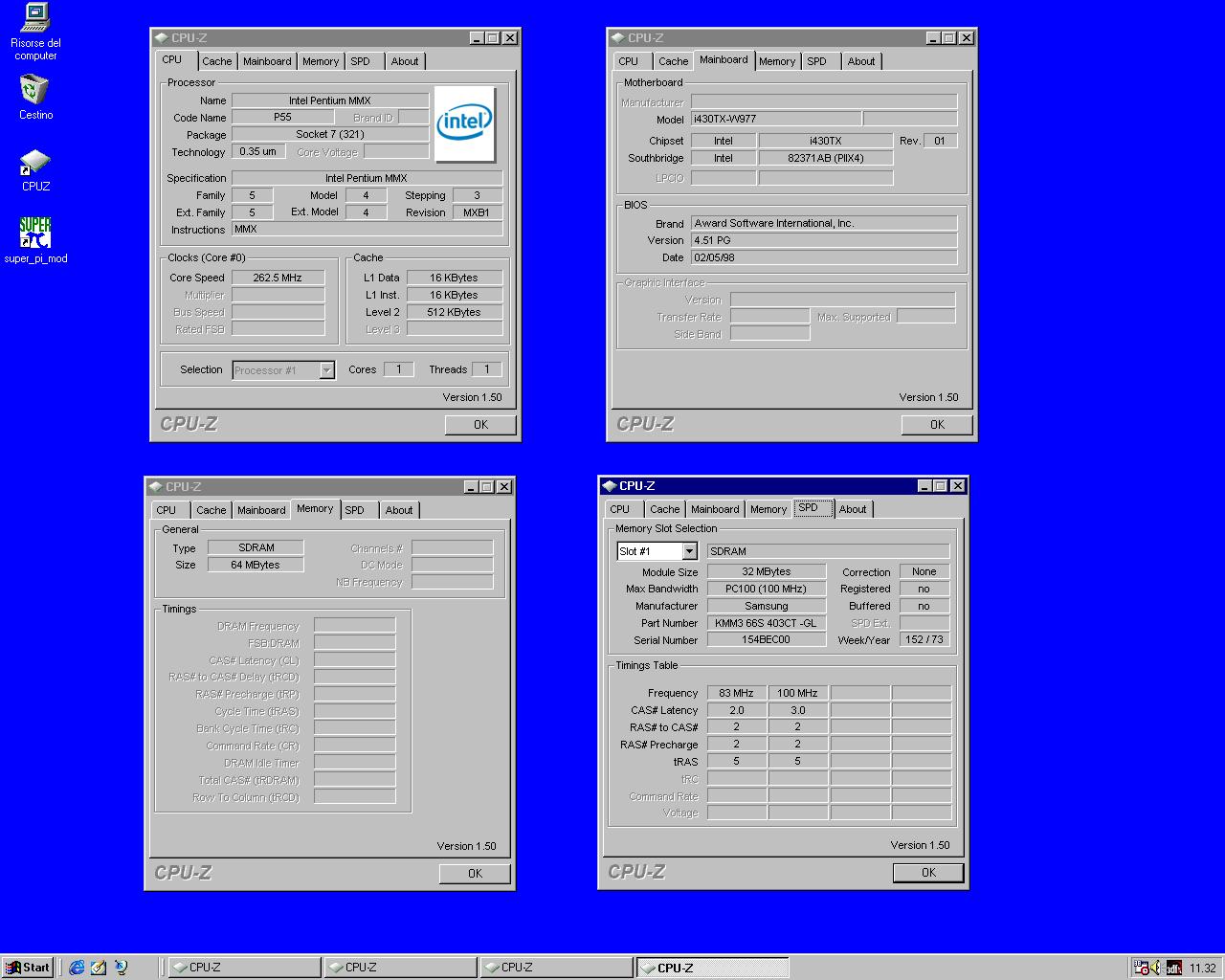Screen dimensions: 1225x980
Task: Click the Intel logo in CPU window
Action: [464, 123]
